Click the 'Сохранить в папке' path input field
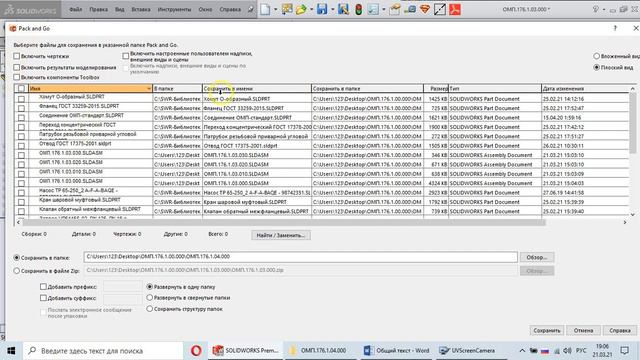 (301, 257)
